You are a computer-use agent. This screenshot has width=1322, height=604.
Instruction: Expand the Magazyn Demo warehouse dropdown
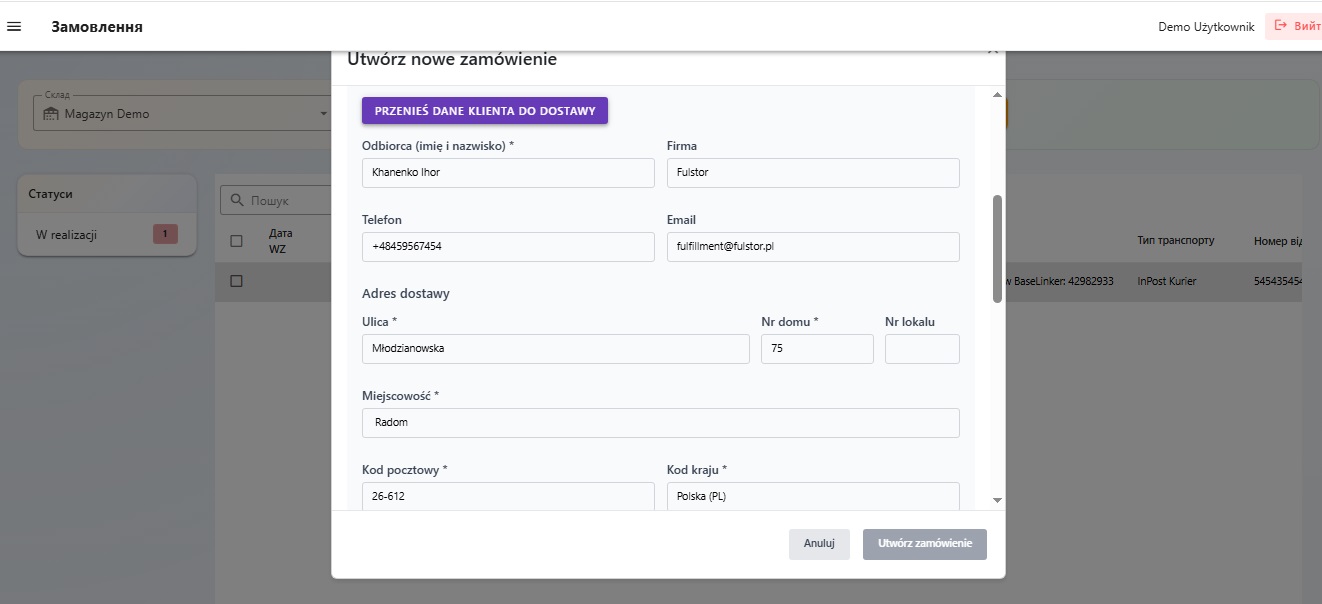tap(323, 114)
